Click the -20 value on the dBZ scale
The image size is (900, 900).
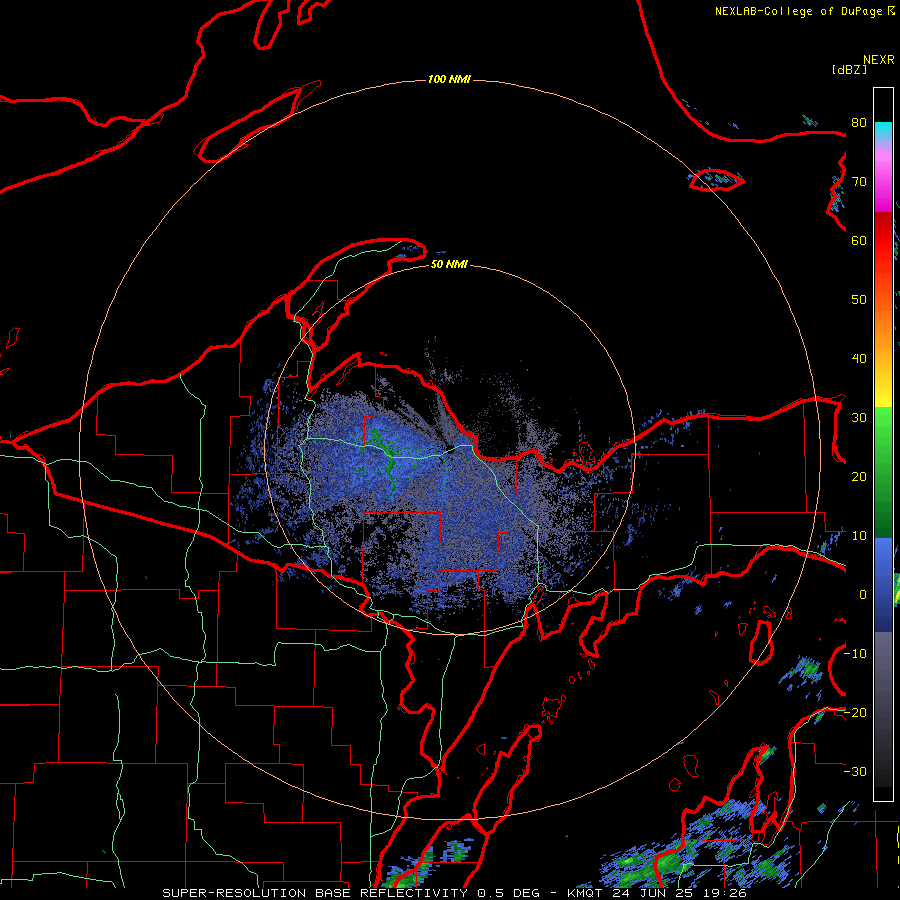pyautogui.click(x=855, y=712)
